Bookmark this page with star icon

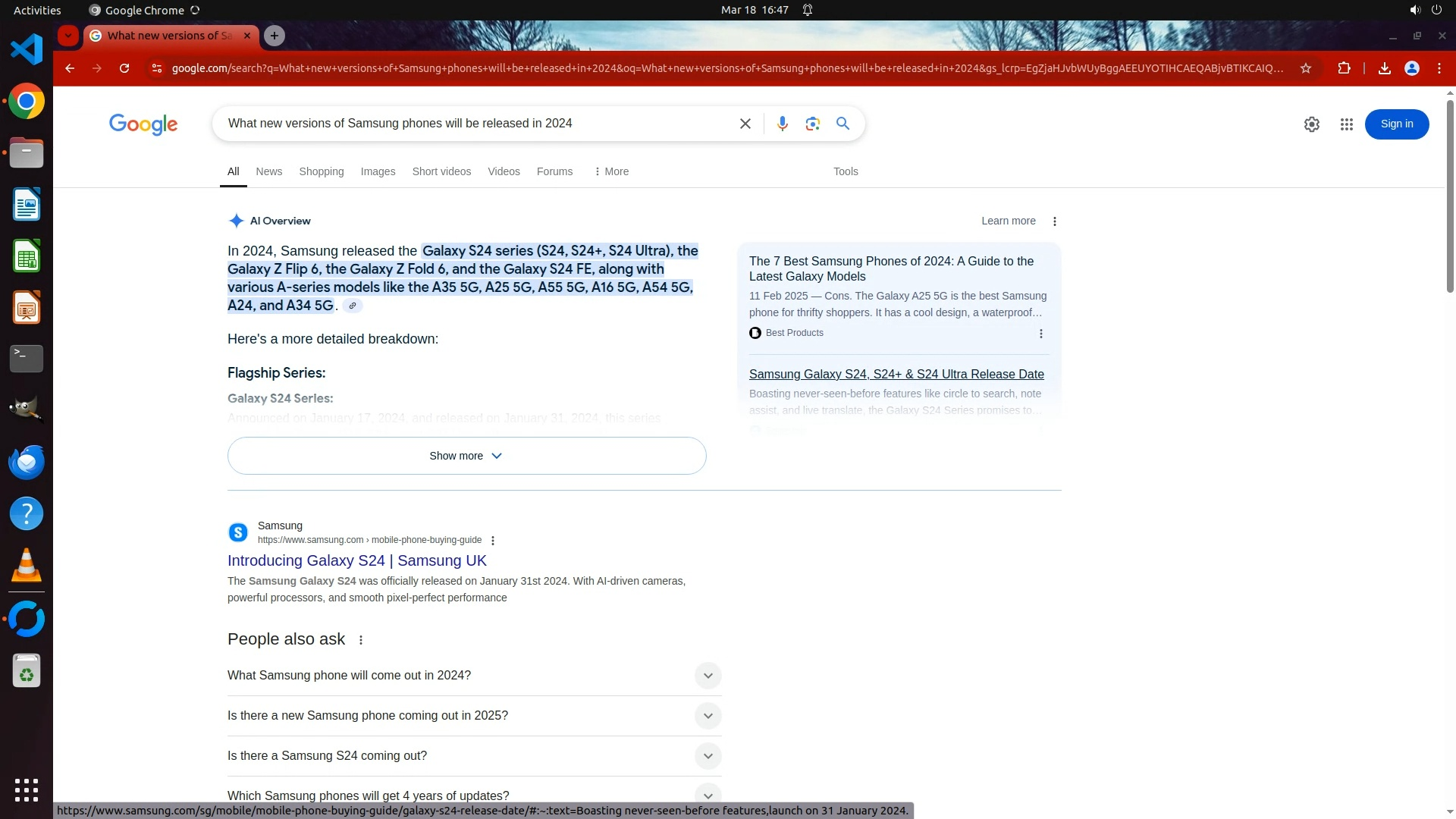click(1305, 68)
